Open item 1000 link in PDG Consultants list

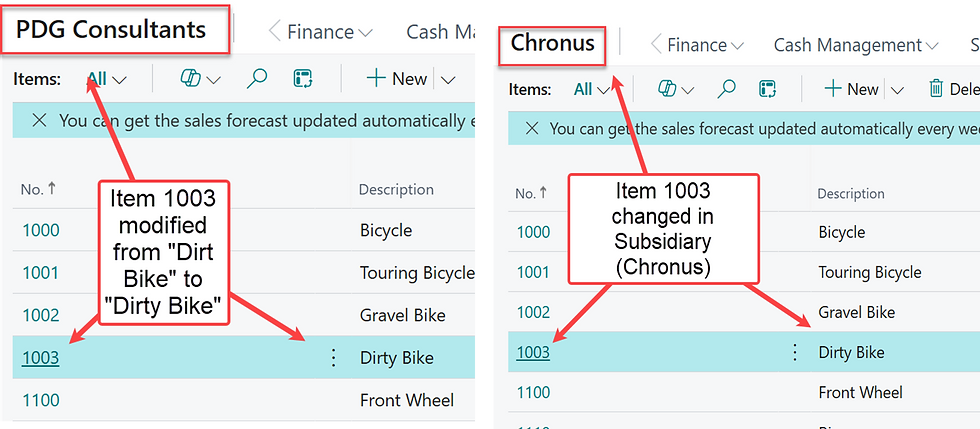tap(41, 230)
